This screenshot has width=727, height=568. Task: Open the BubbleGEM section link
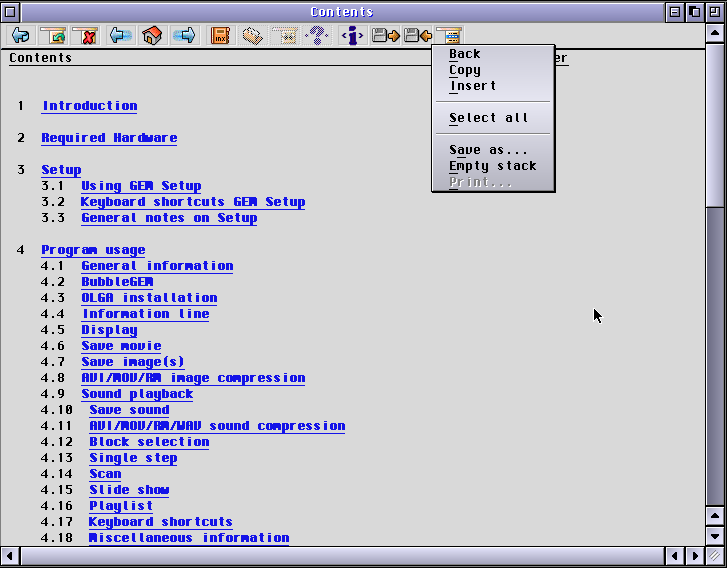tap(117, 282)
